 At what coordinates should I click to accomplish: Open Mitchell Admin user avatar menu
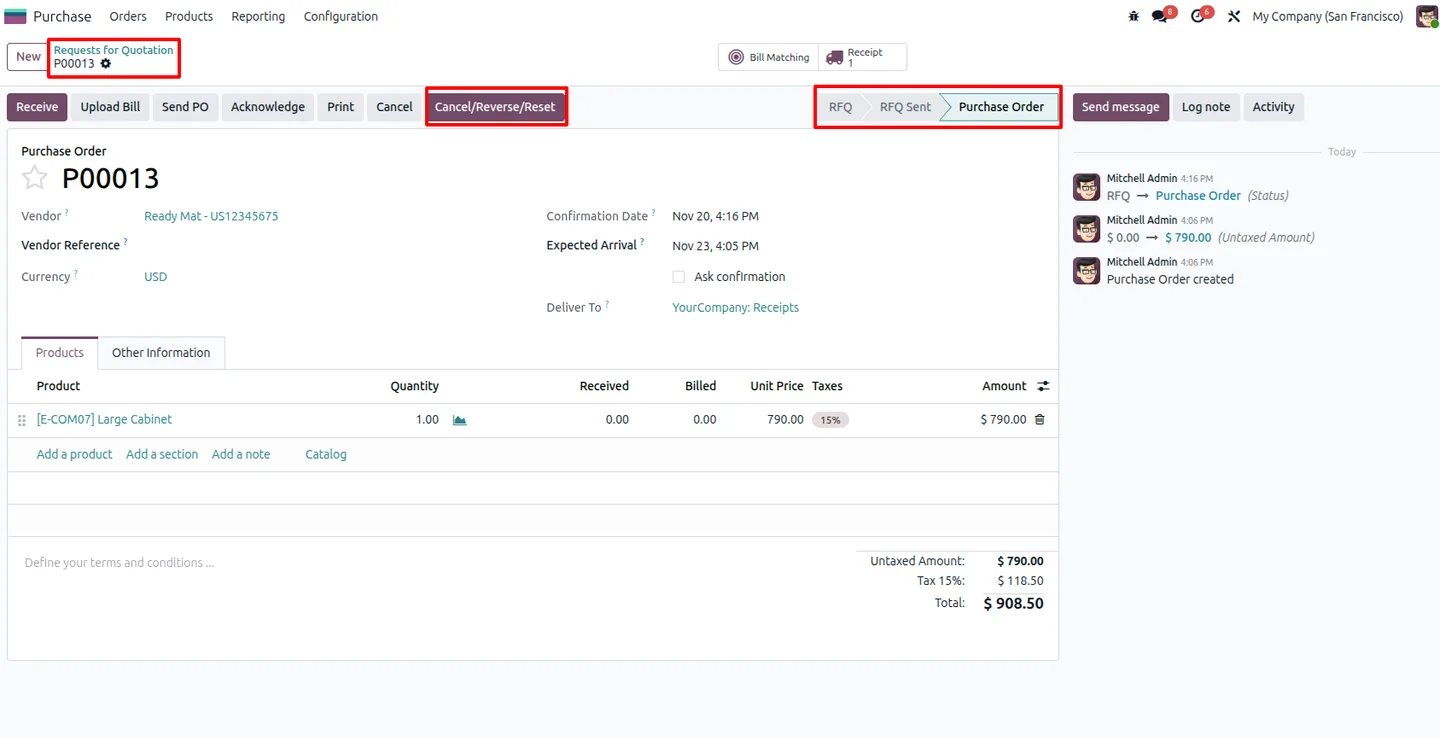click(1427, 16)
